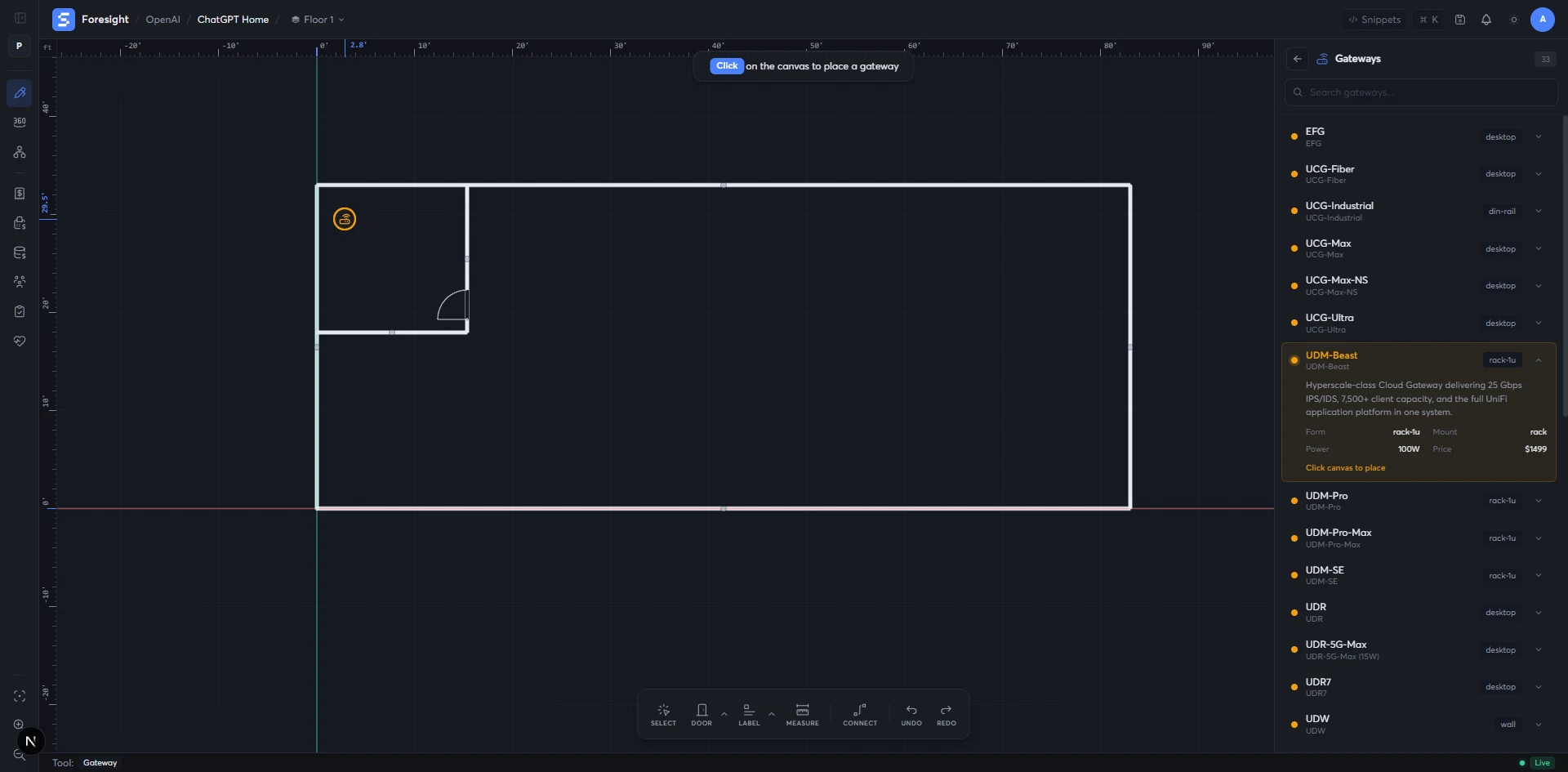This screenshot has height=772, width=1568.
Task: Expand the UCG-Max-NS gateway details
Action: coord(1539,286)
